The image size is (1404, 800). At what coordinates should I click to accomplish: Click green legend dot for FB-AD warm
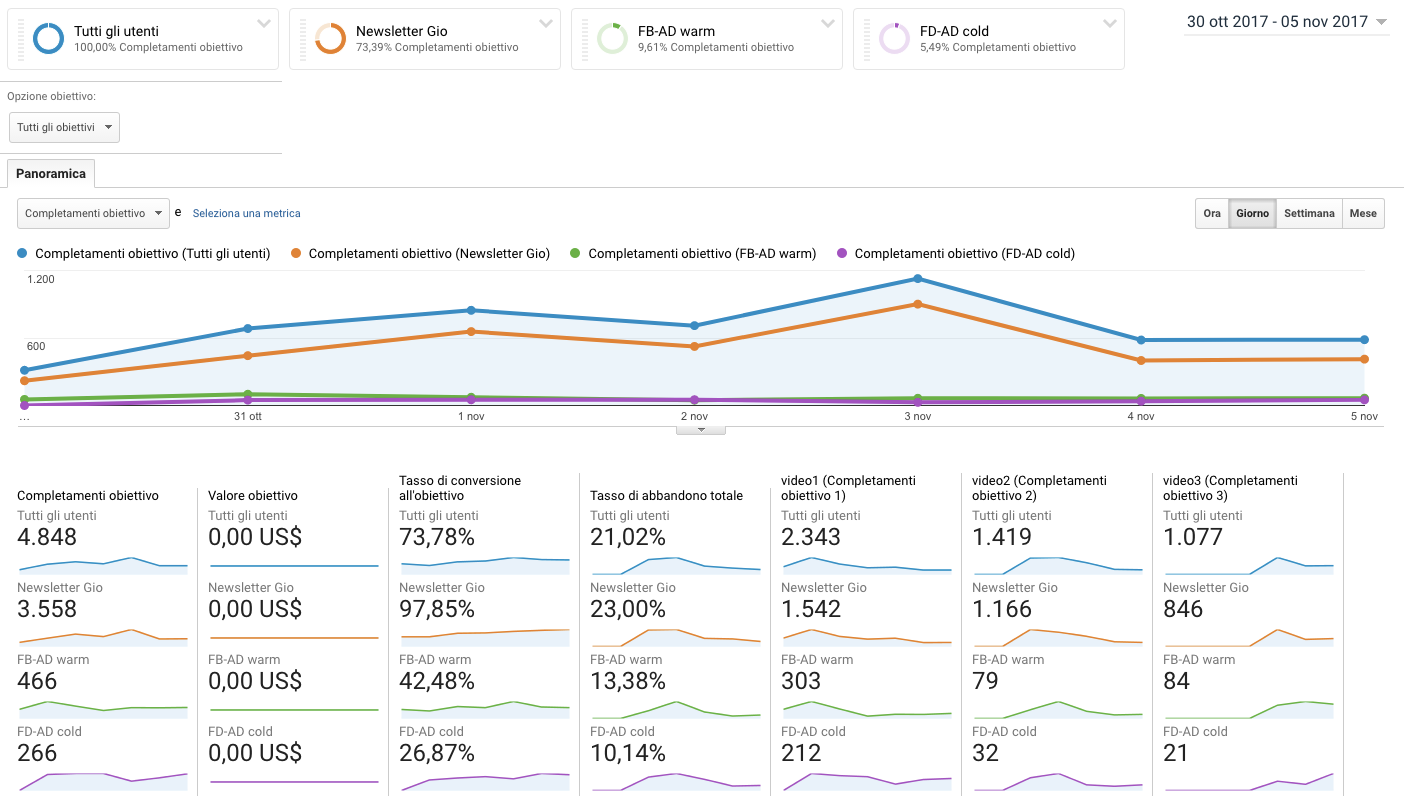[575, 254]
